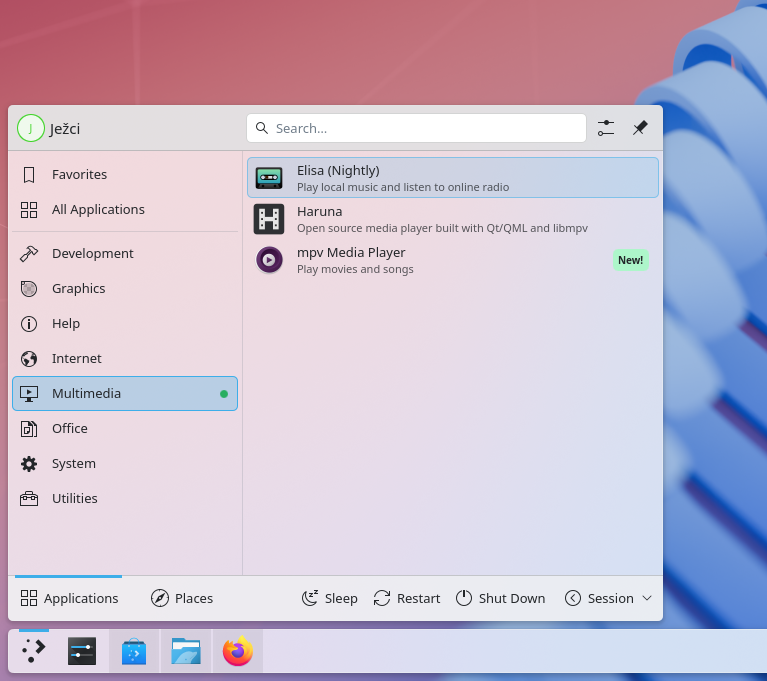Show All Applications
Viewport: 767px width, 681px height.
pos(125,209)
